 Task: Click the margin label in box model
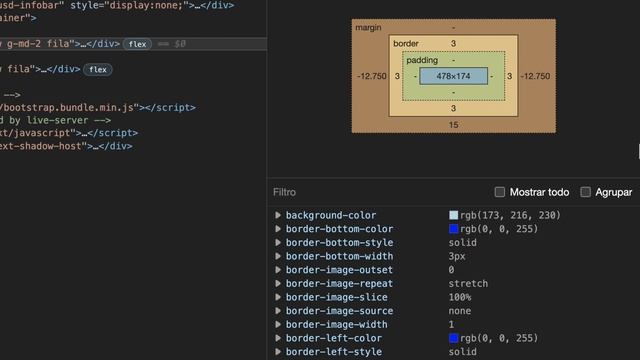click(368, 27)
